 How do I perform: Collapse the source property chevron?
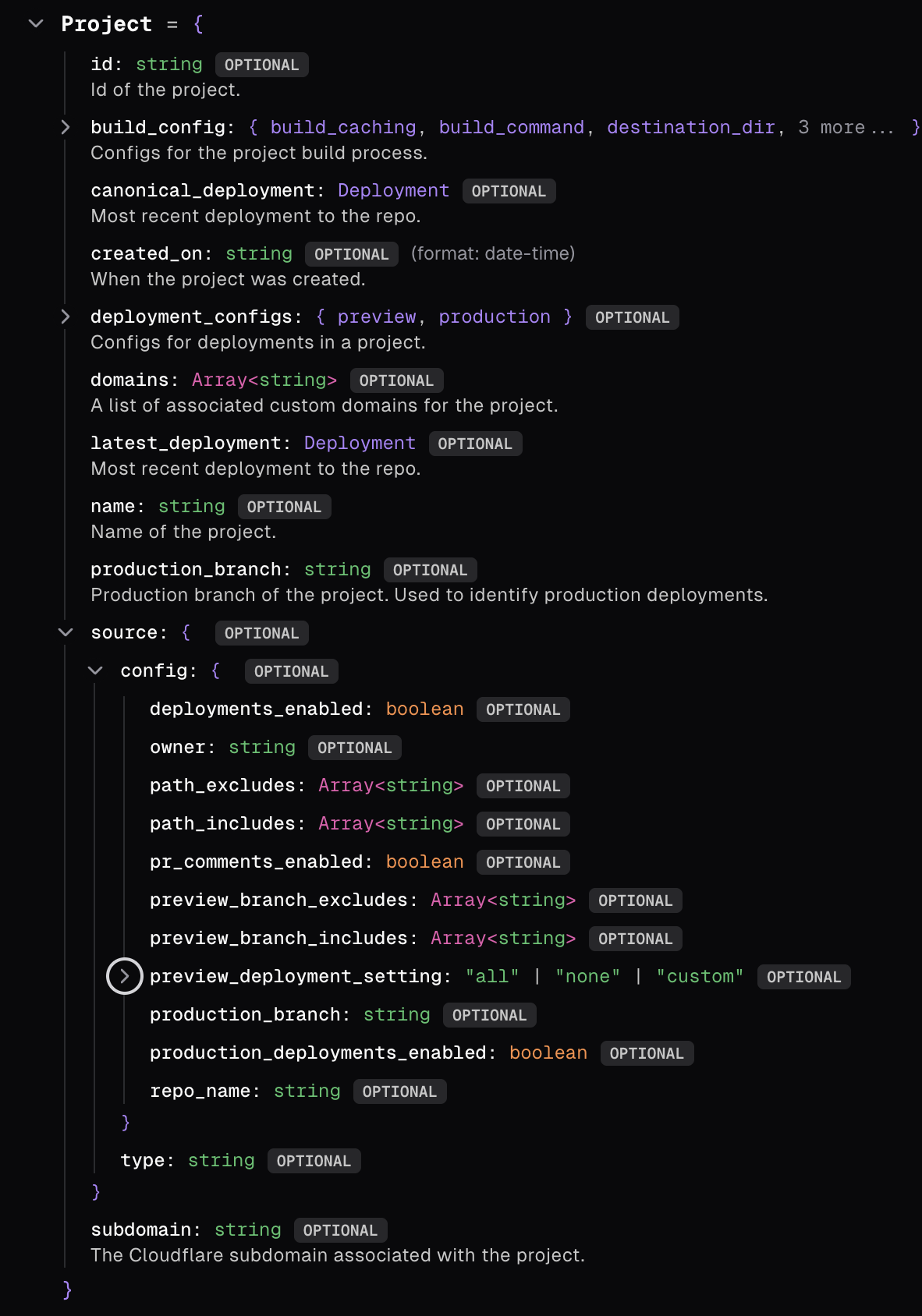[x=66, y=632]
